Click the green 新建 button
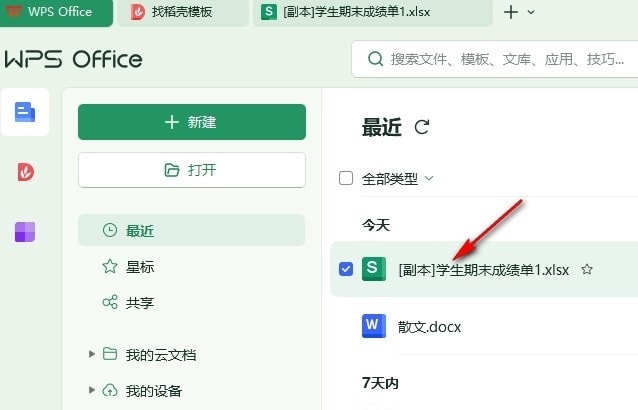This screenshot has width=638, height=410. pos(192,122)
